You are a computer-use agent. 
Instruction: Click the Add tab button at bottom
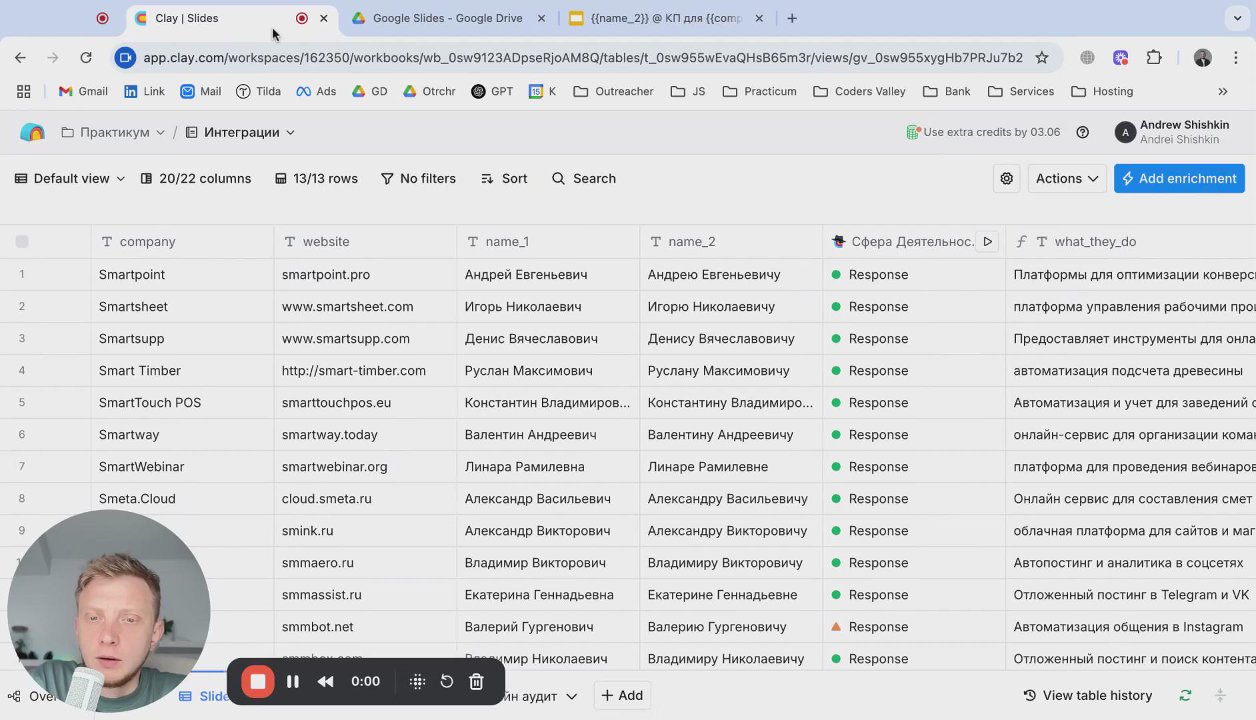621,695
